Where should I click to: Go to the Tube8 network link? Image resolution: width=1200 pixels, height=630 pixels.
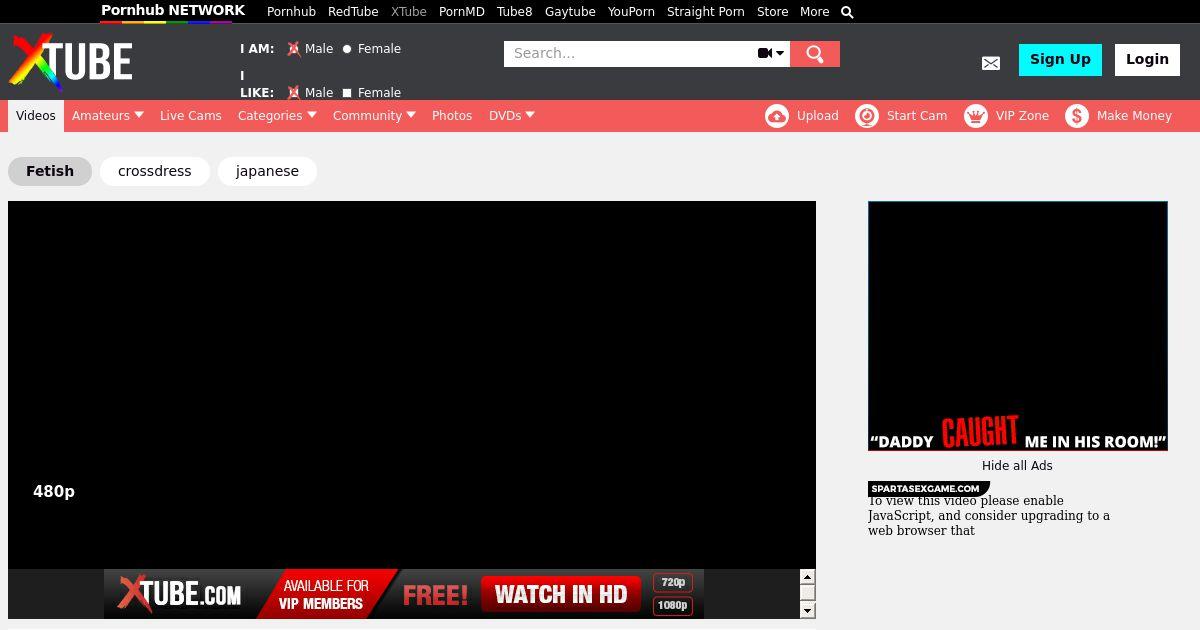(515, 12)
